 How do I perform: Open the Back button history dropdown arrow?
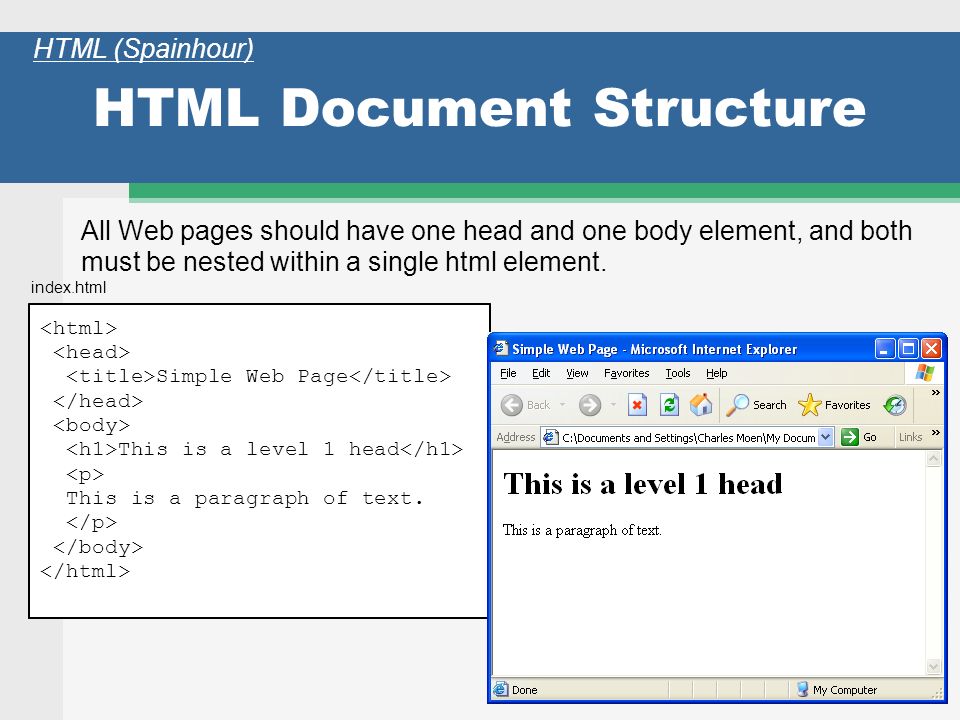click(x=562, y=405)
